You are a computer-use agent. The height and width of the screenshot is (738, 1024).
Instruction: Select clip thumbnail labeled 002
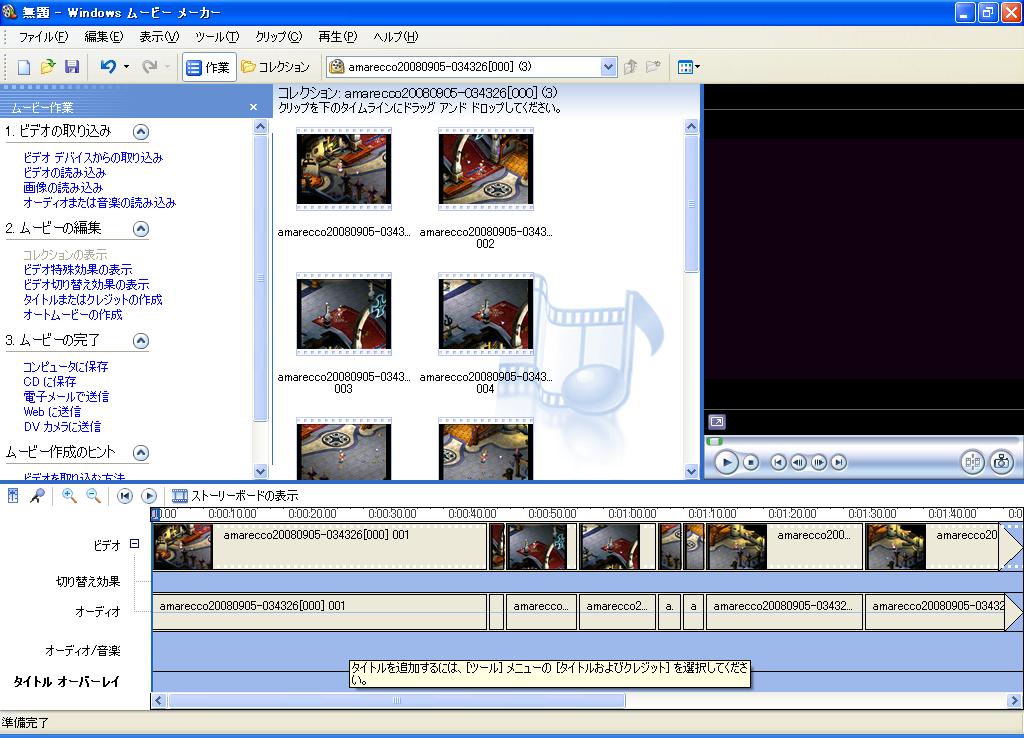click(x=486, y=169)
